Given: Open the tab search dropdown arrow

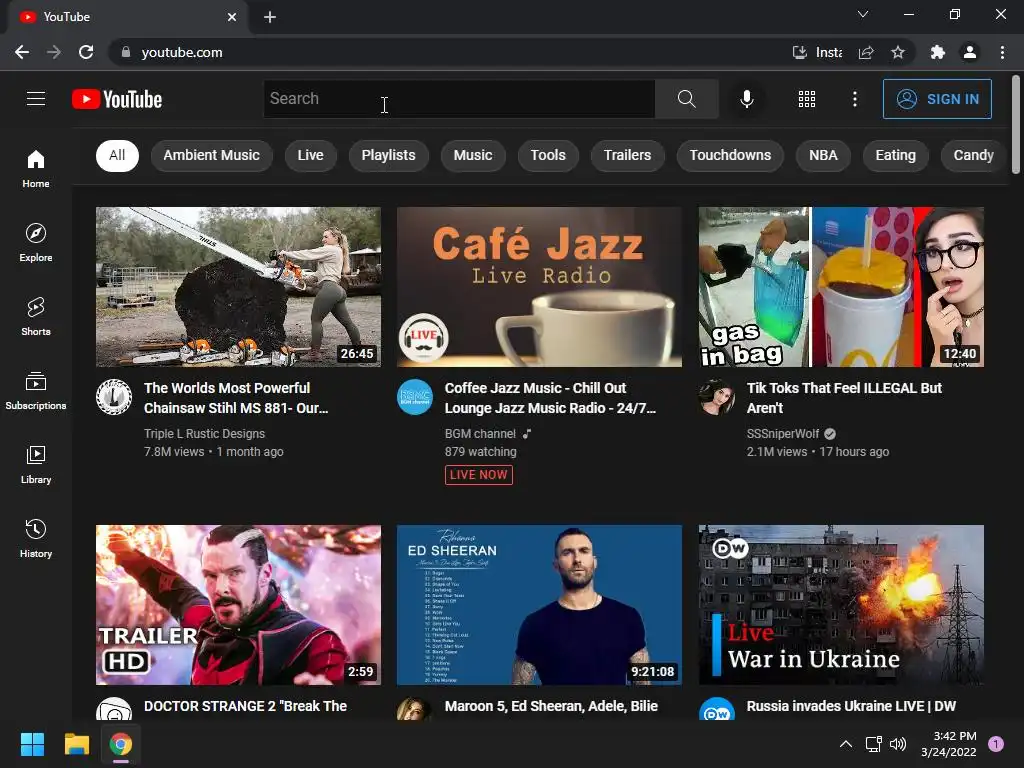Looking at the screenshot, I should [x=863, y=14].
